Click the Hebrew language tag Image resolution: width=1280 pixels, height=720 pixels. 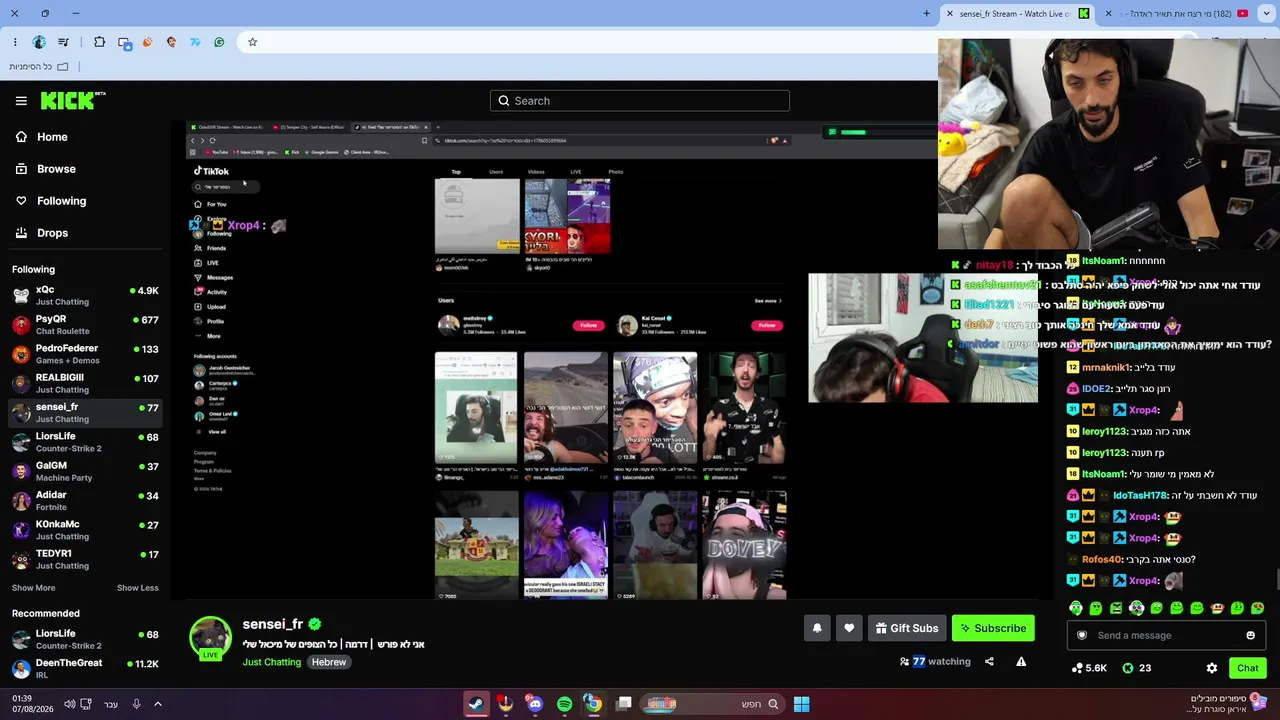tap(328, 662)
